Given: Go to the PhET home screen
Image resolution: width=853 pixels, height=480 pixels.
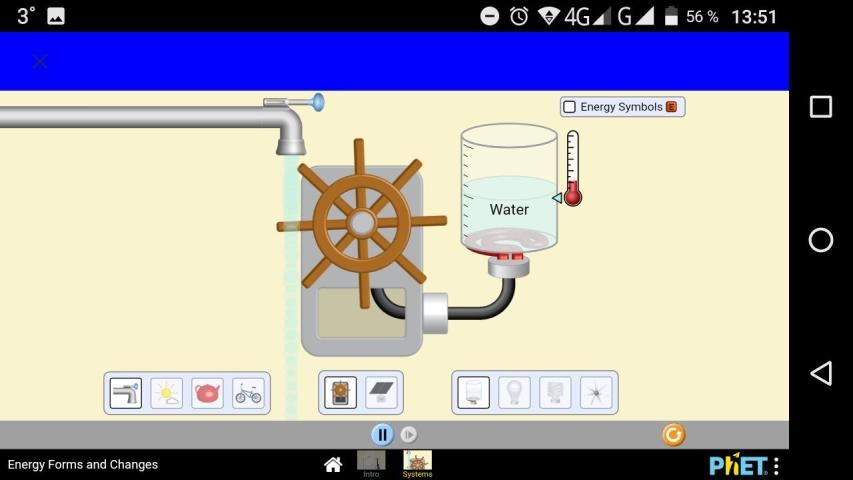Looking at the screenshot, I should click(x=334, y=464).
